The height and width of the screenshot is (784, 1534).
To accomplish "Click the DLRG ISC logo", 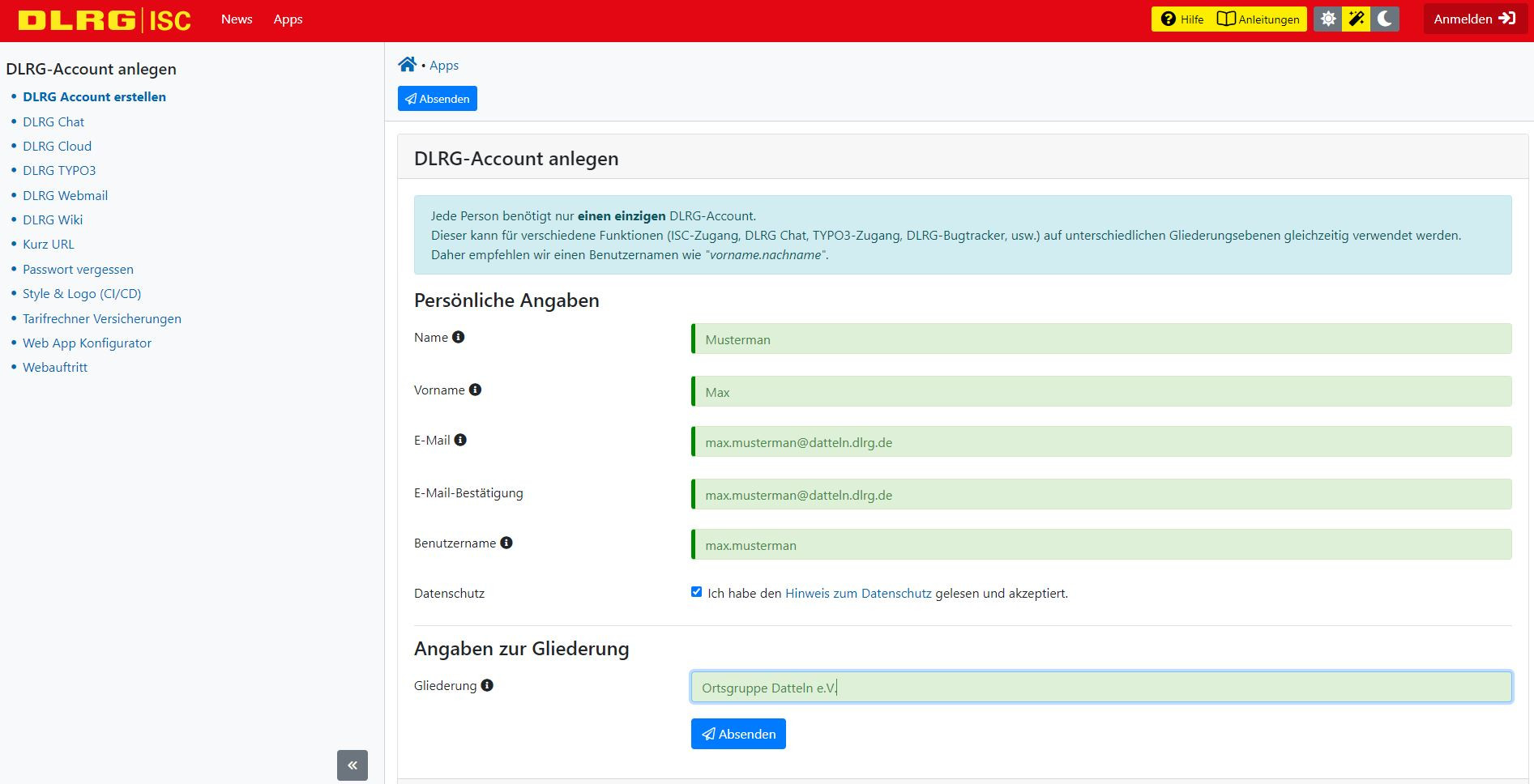I will pos(105,19).
